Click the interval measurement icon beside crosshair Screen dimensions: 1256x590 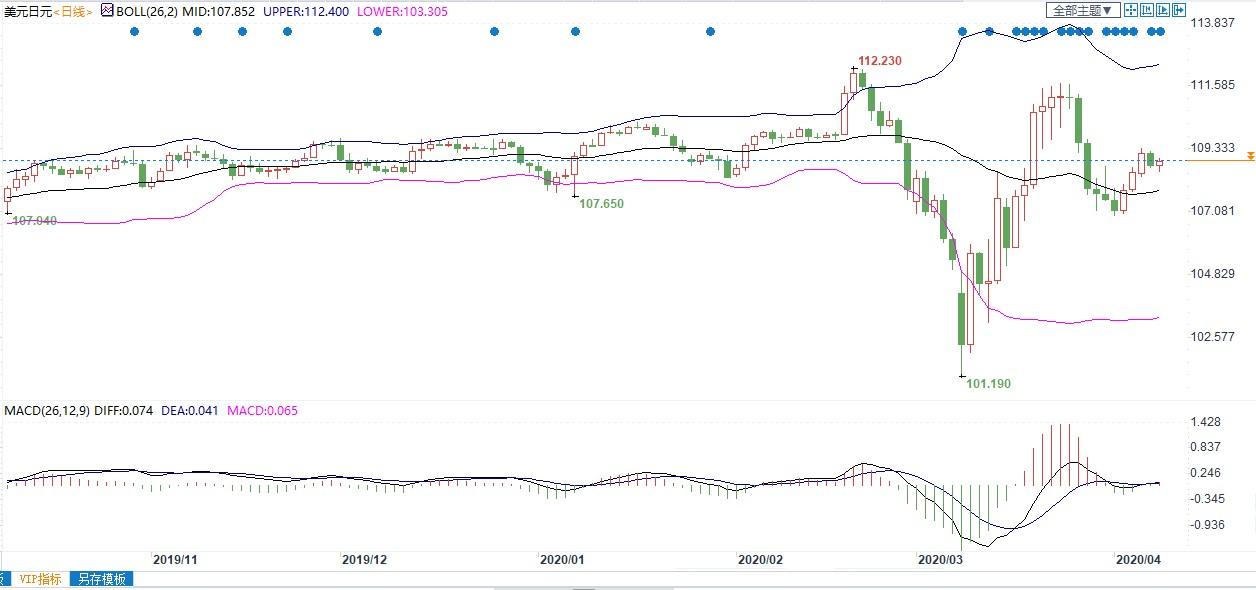tap(1147, 10)
